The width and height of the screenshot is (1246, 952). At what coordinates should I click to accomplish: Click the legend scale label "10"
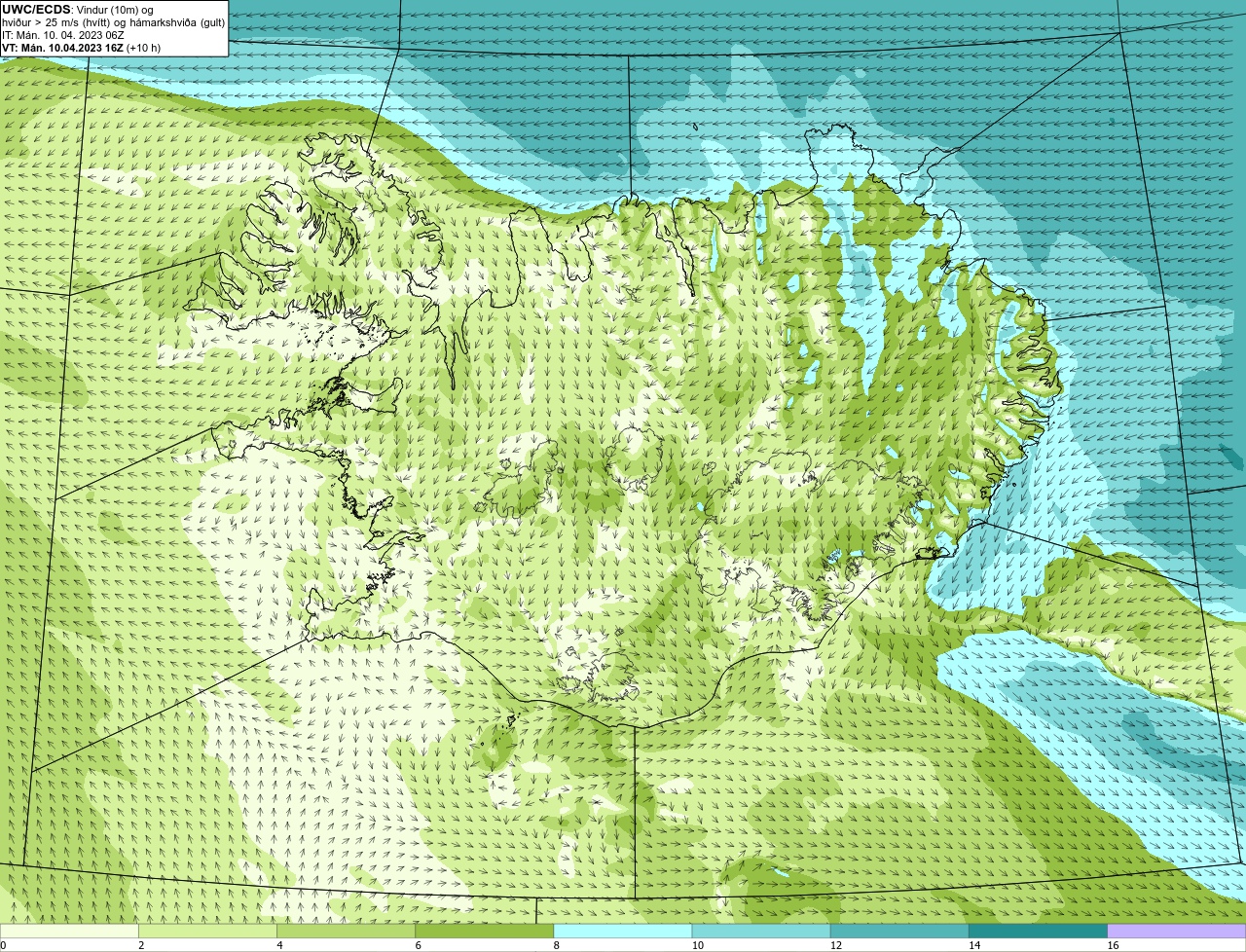point(698,945)
